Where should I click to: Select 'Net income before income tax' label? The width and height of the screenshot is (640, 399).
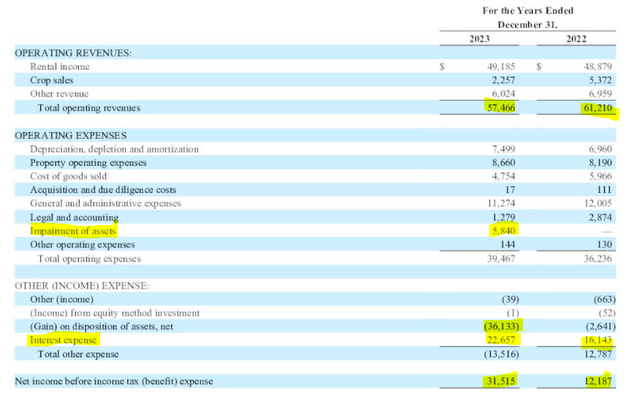click(x=114, y=381)
